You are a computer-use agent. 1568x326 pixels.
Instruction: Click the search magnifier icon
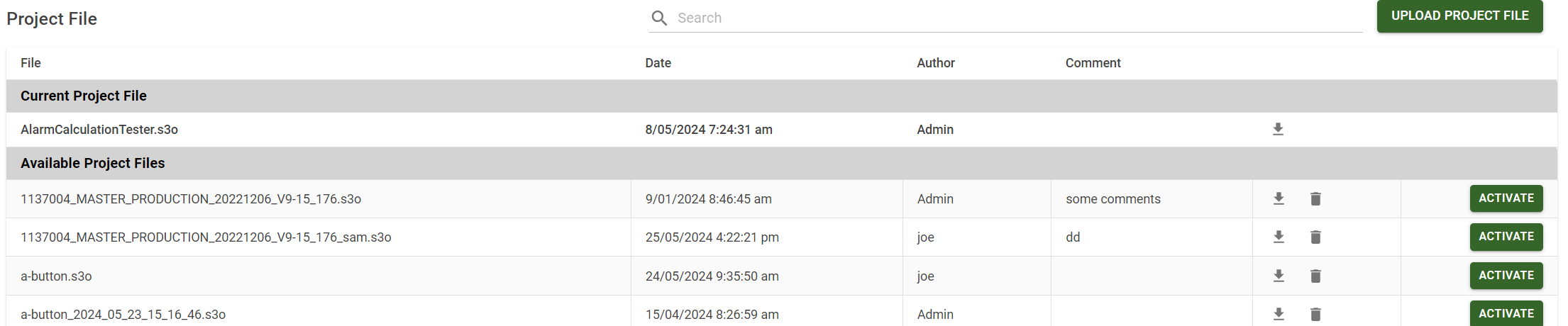[x=659, y=18]
